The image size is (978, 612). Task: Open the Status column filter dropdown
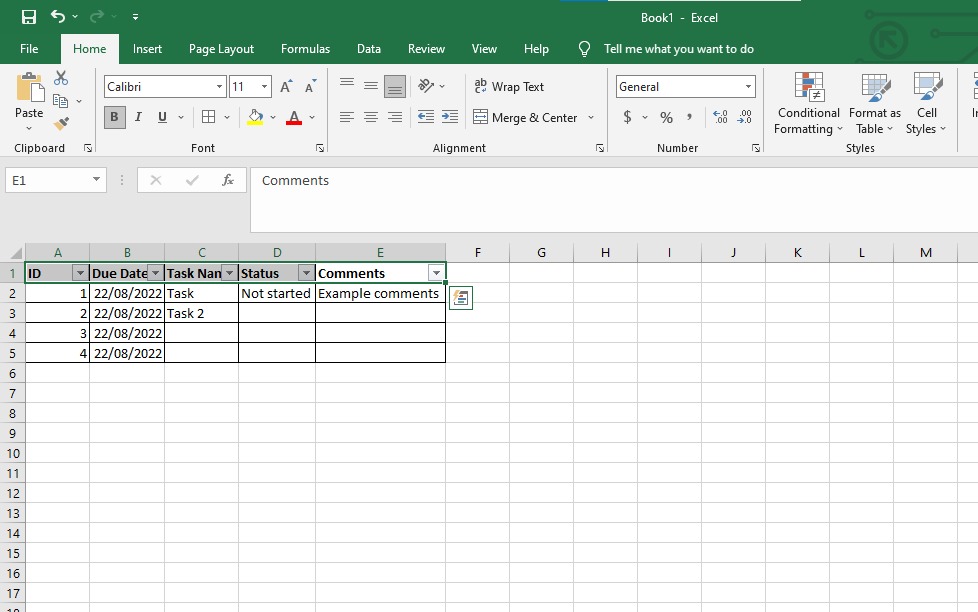tap(305, 273)
